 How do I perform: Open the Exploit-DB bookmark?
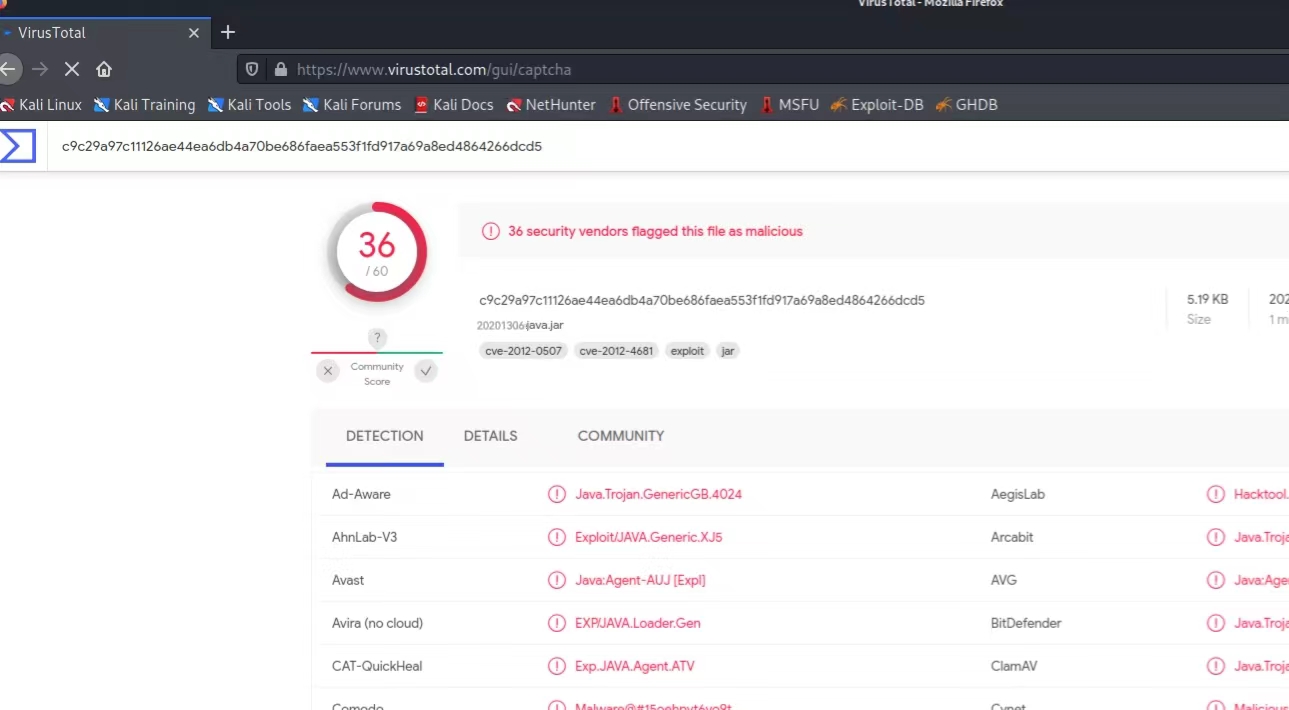(876, 104)
